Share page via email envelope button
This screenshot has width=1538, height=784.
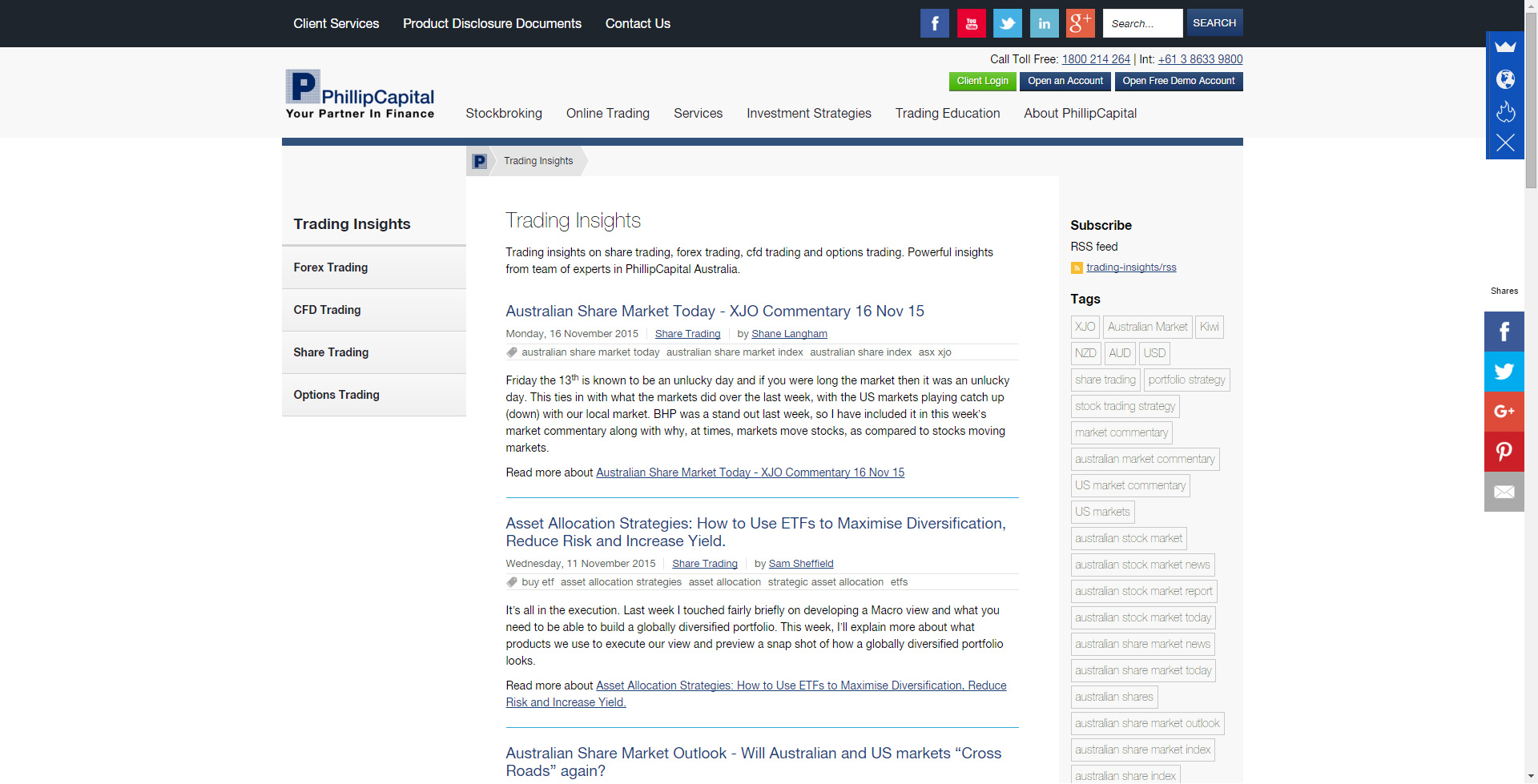[x=1504, y=492]
